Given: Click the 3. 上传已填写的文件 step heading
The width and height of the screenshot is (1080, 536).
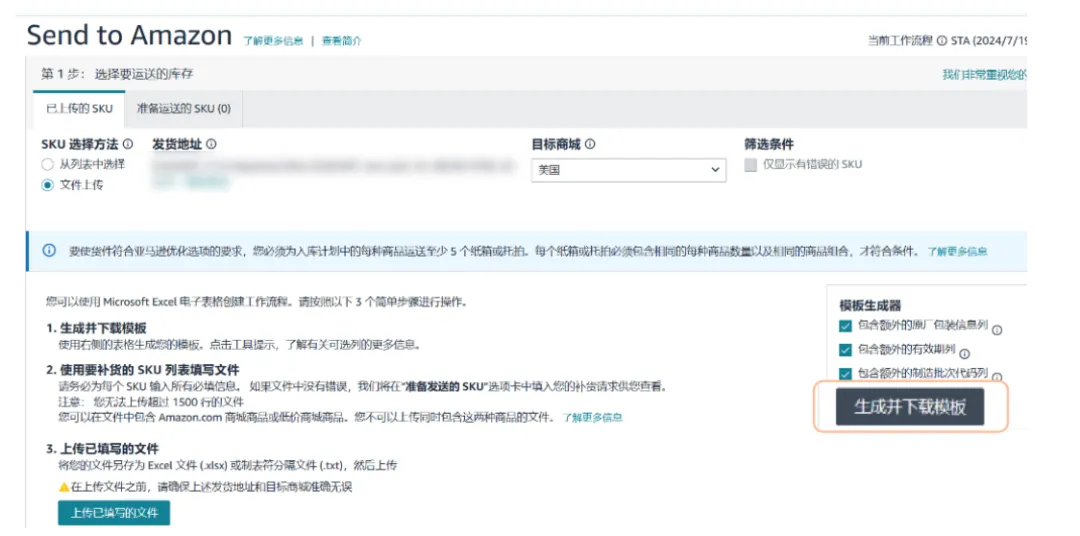Looking at the screenshot, I should (102, 449).
